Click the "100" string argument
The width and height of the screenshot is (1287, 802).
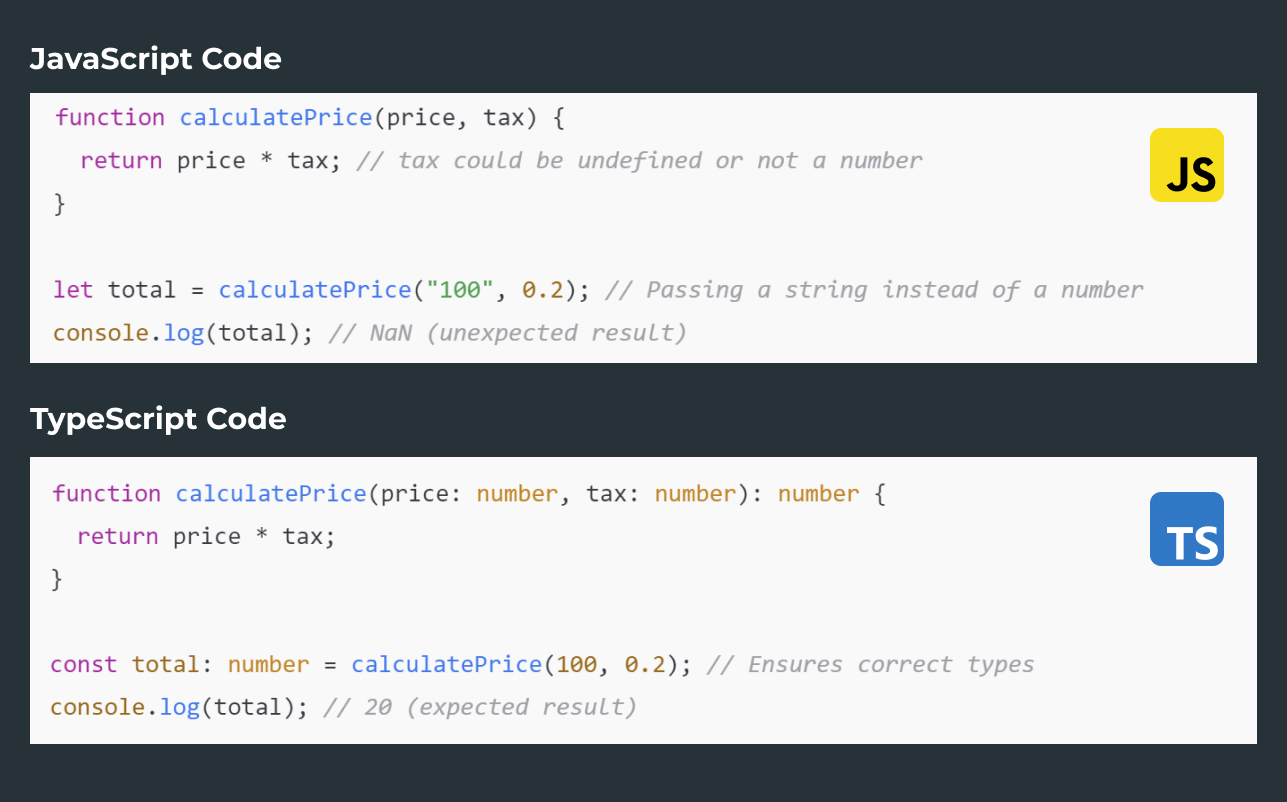tap(460, 290)
